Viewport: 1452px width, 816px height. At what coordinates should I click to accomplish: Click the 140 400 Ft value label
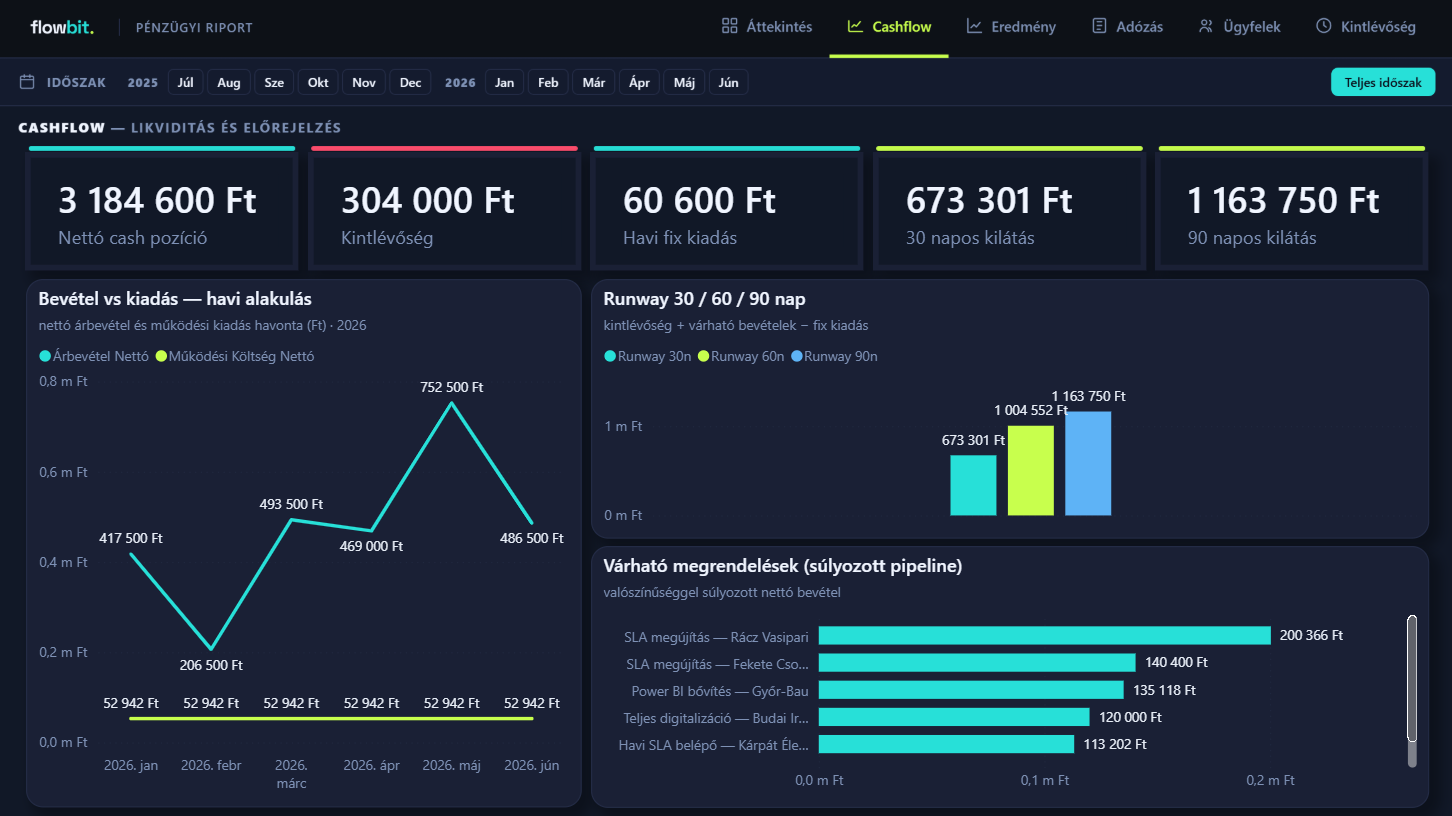coord(1176,662)
